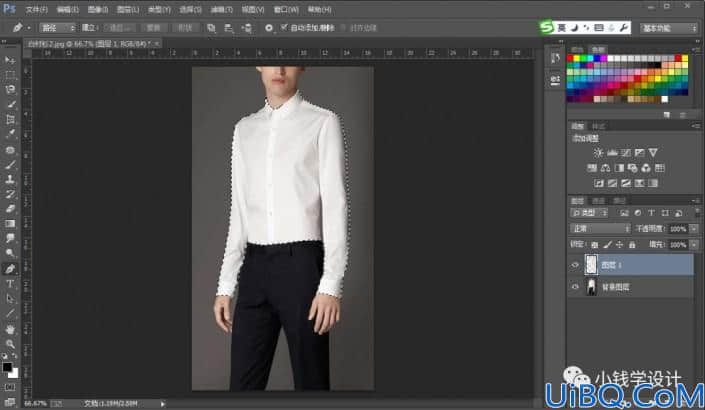Select the History Brush tool
The width and height of the screenshot is (705, 410).
click(10, 194)
